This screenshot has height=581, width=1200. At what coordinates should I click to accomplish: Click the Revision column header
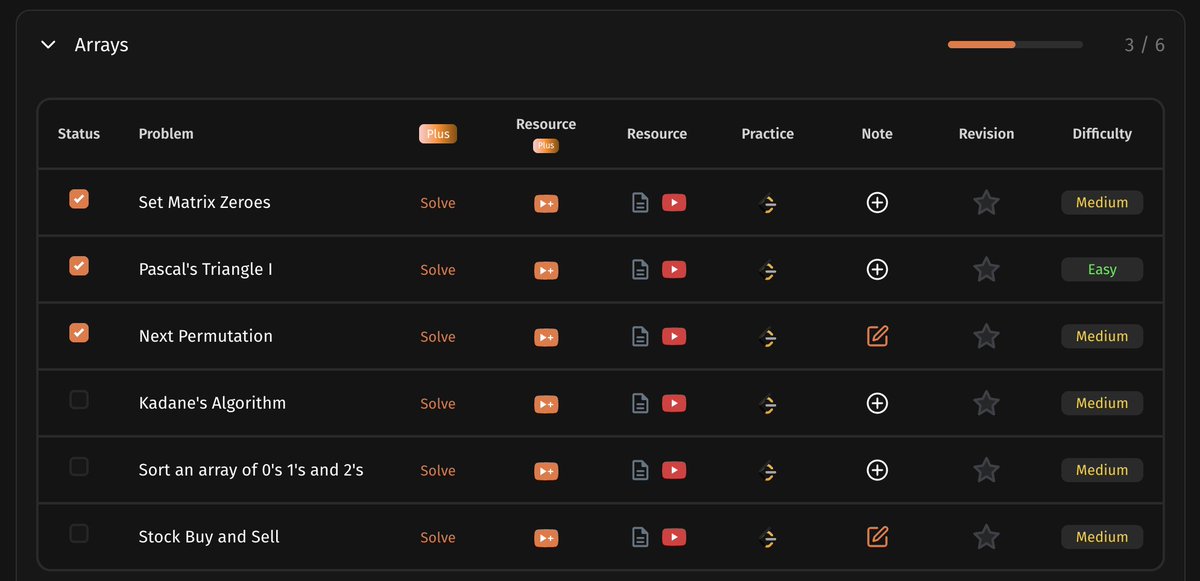point(986,134)
